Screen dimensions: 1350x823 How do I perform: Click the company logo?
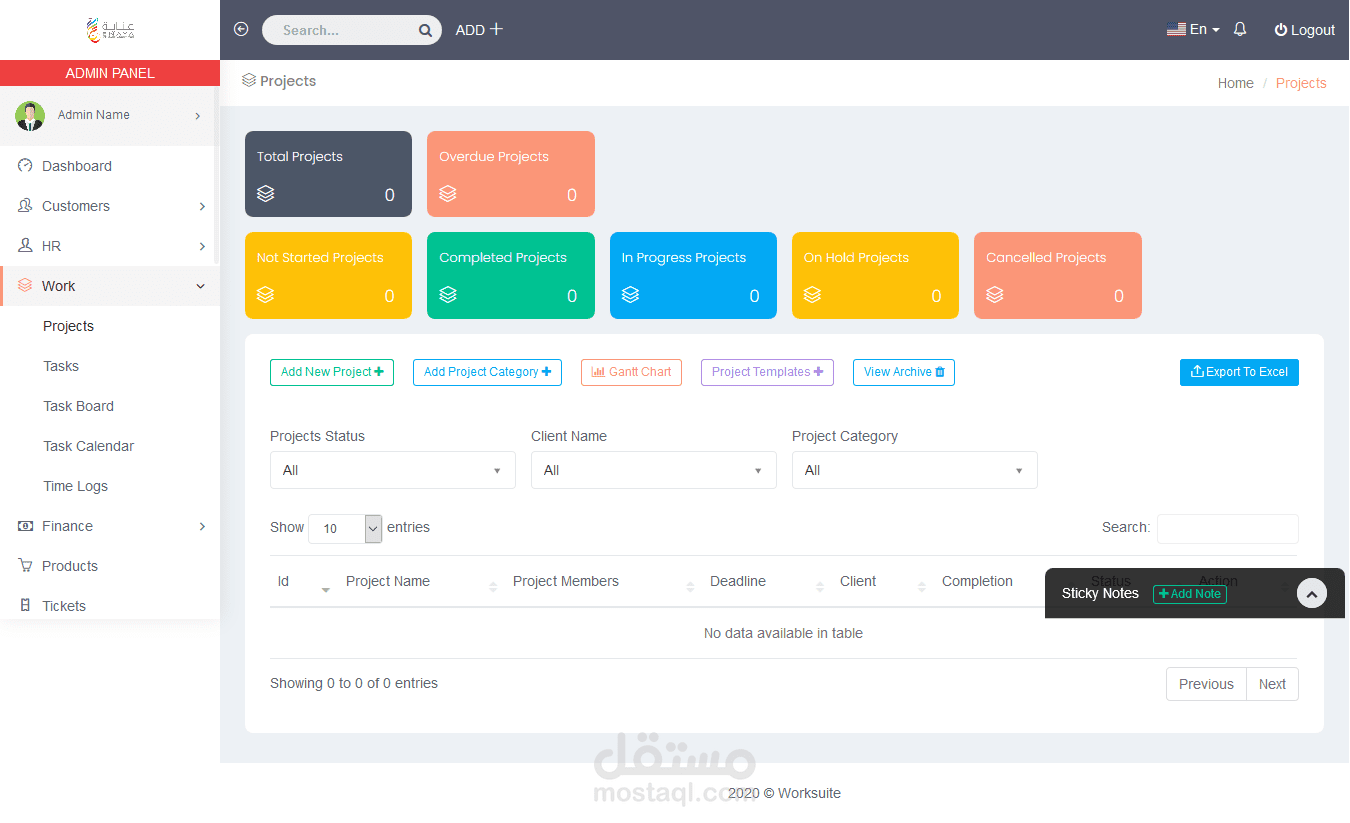tap(110, 30)
